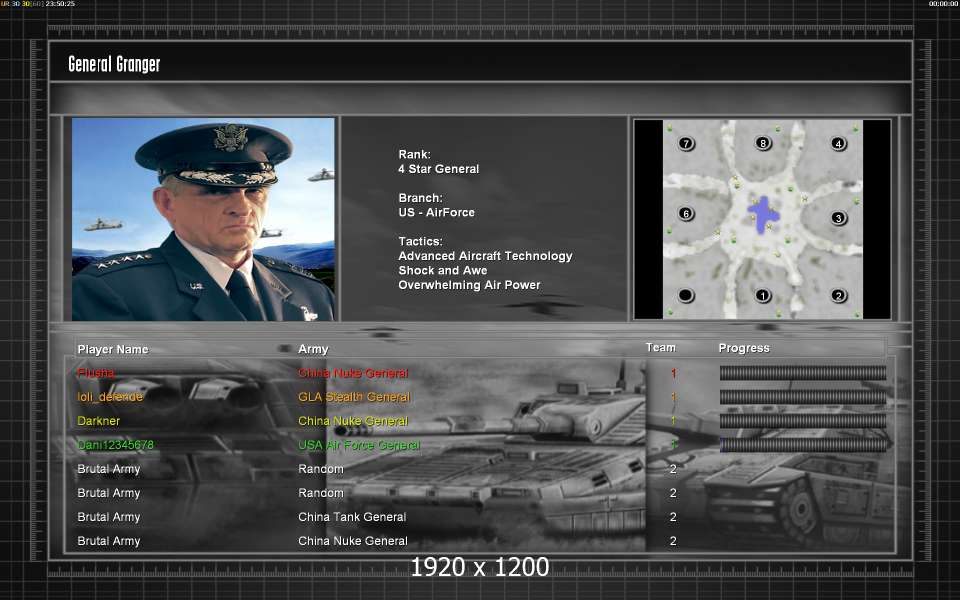Click start position marker 2 on minimap
The image size is (960, 600).
tap(838, 296)
